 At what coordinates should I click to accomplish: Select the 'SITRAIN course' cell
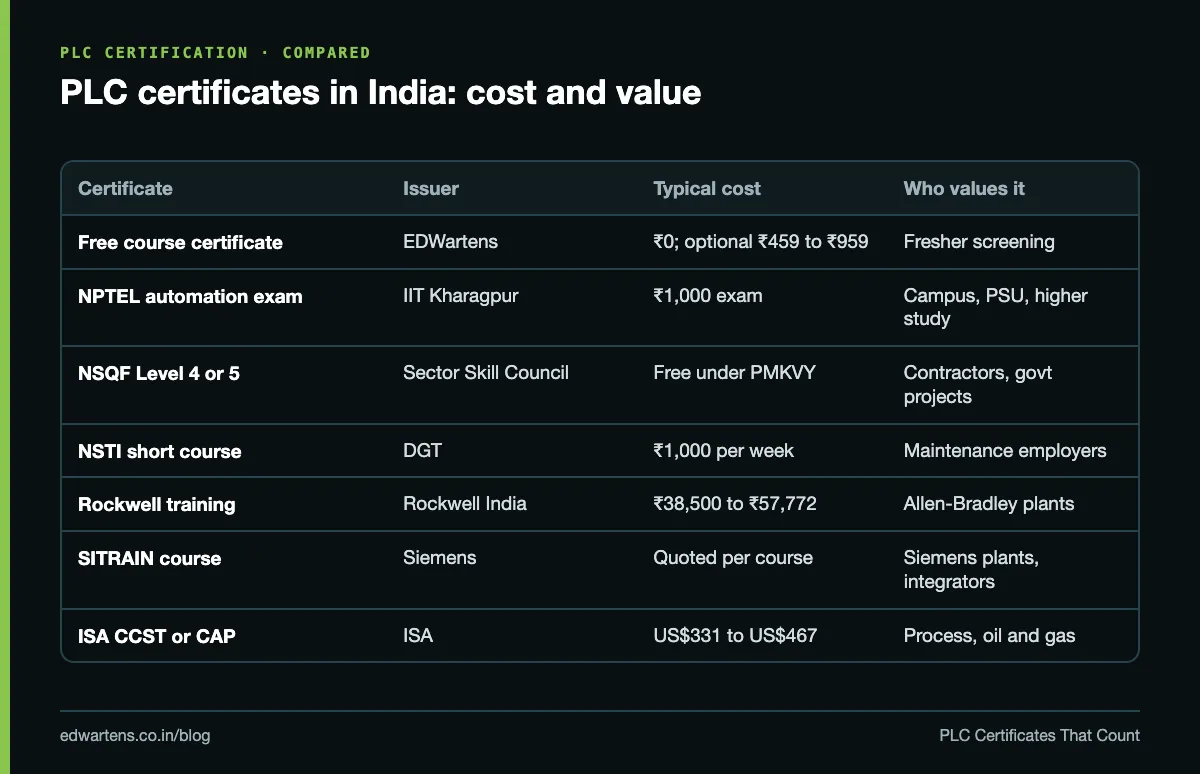(x=150, y=558)
